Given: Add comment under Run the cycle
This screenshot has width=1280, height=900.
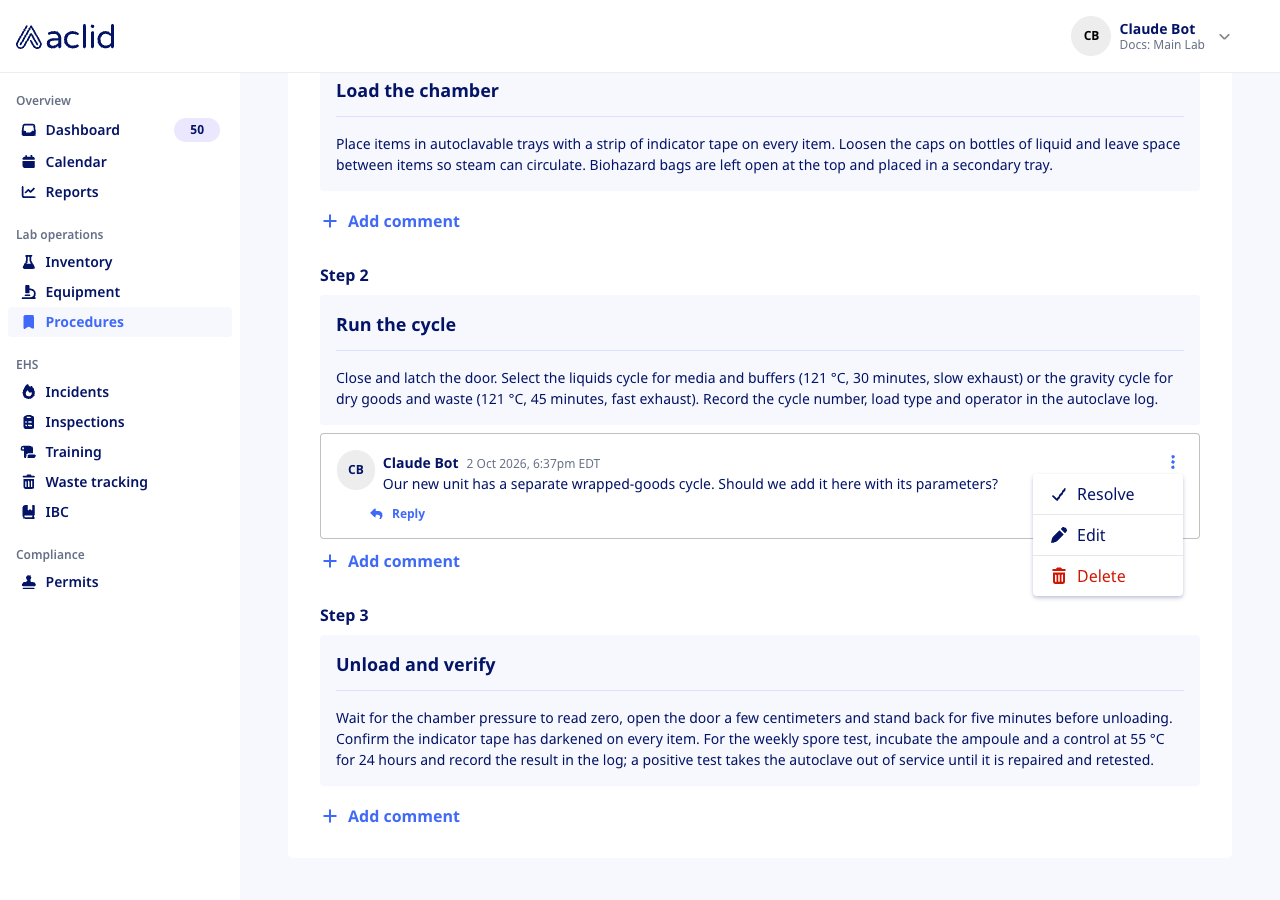Looking at the screenshot, I should 391,561.
